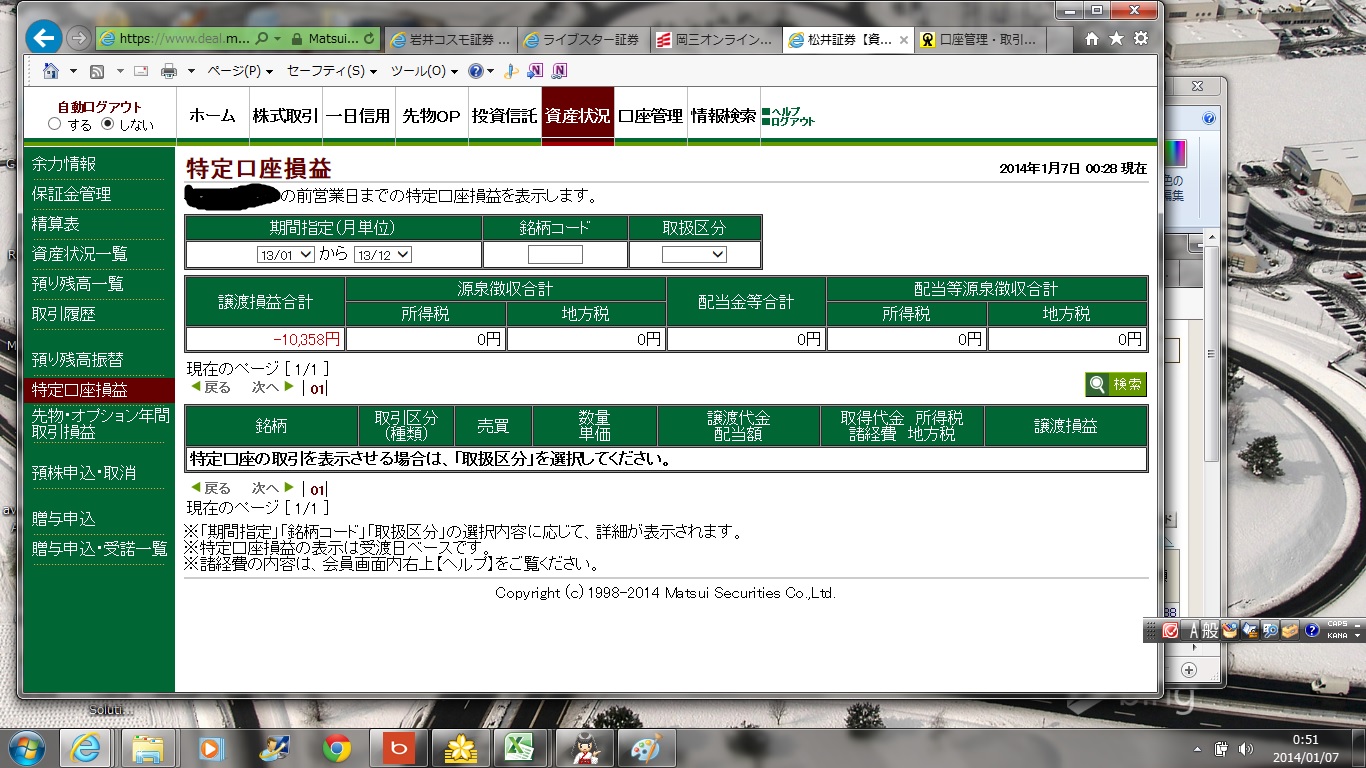Screen dimensions: 1366x768
Task: Open 取引履歴 in the left sidebar
Action: coord(64,314)
